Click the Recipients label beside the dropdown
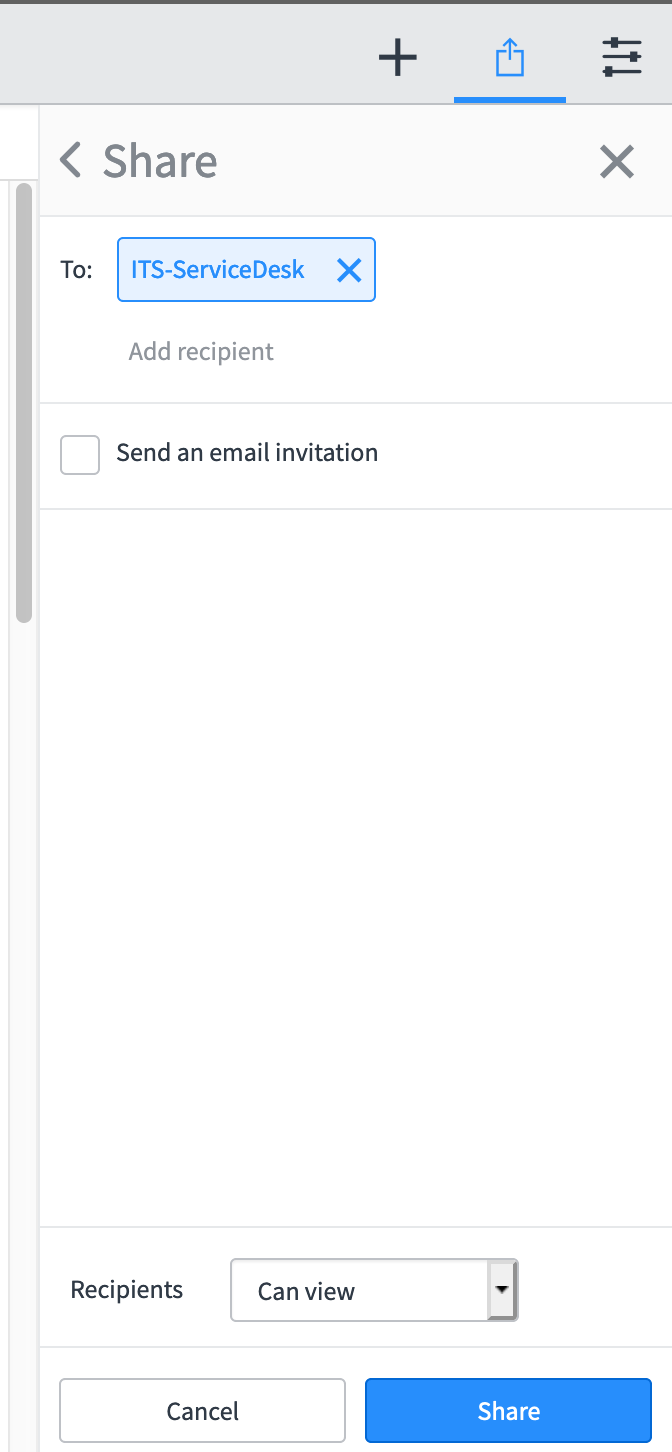This screenshot has height=1452, width=672. click(127, 1290)
